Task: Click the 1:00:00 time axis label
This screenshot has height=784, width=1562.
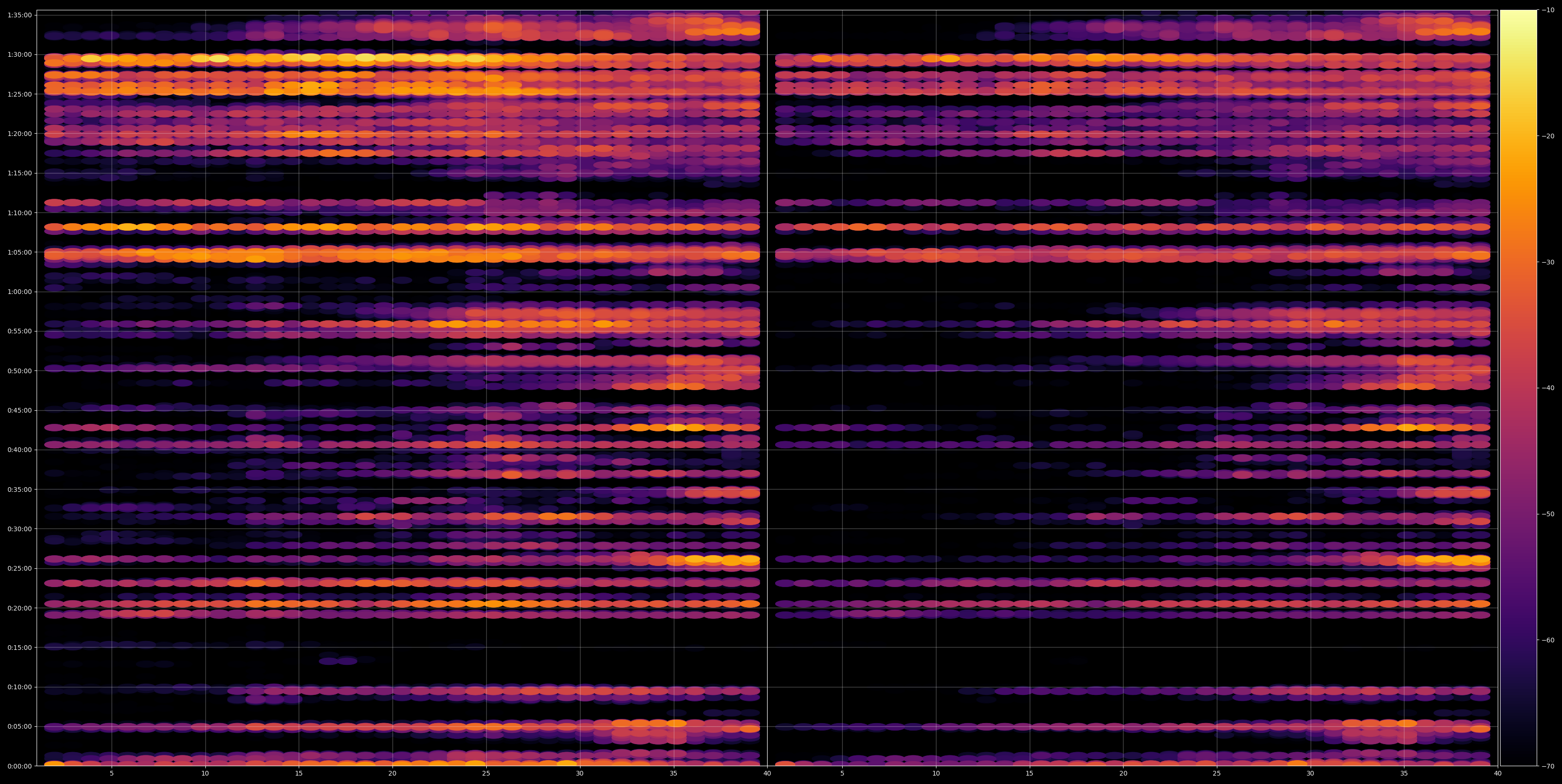Action: coord(19,292)
